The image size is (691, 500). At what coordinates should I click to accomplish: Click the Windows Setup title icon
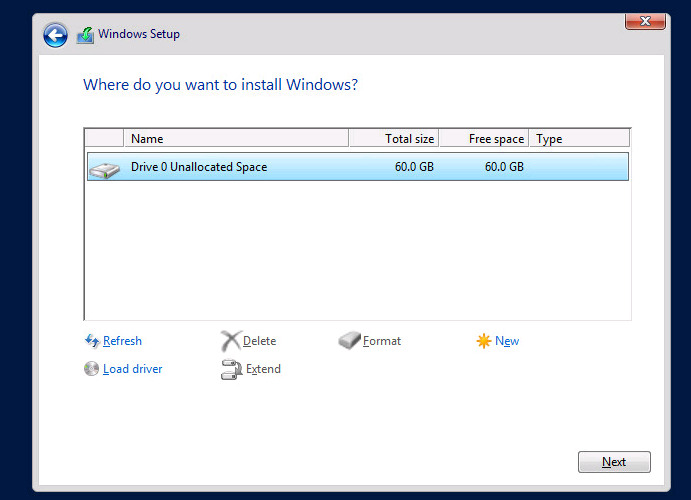pos(85,35)
